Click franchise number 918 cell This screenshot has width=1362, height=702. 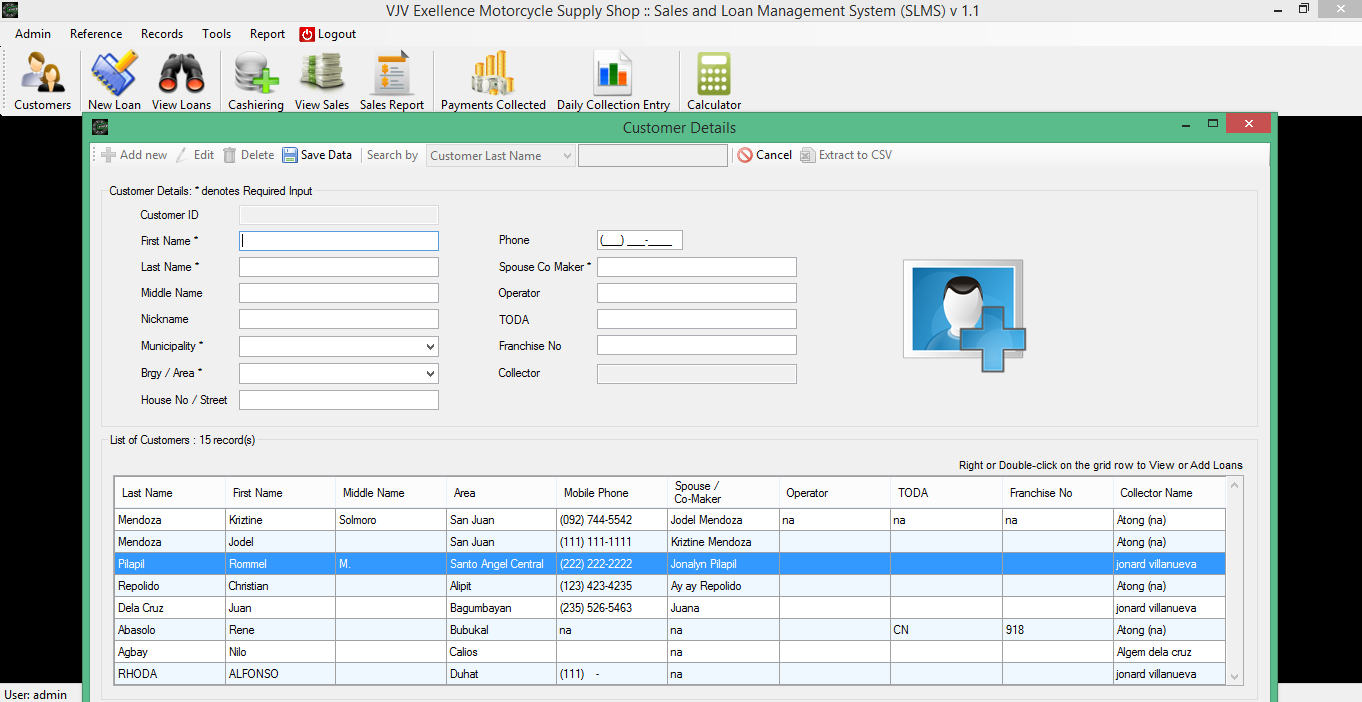point(1058,630)
